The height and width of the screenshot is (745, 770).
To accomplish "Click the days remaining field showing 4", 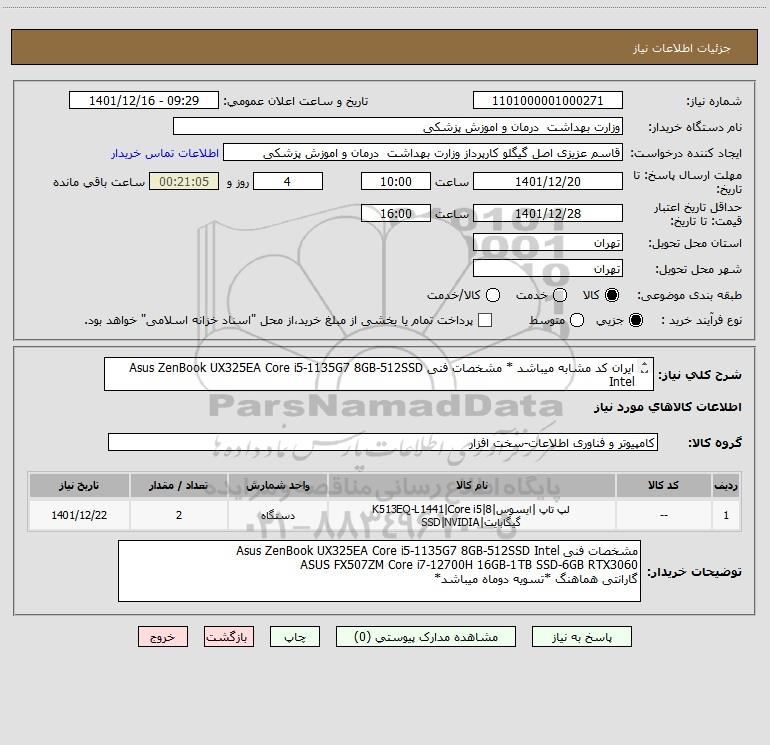I will pyautogui.click(x=288, y=181).
